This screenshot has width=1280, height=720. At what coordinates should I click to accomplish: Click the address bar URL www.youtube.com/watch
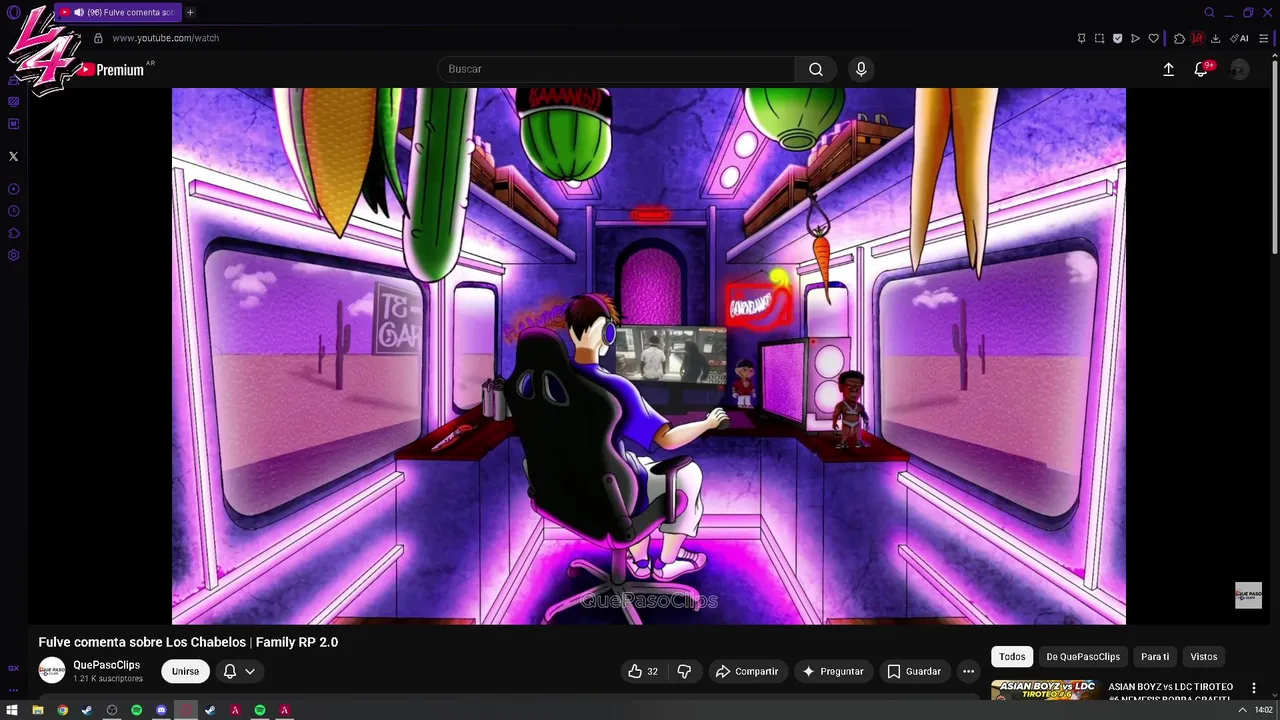(165, 38)
